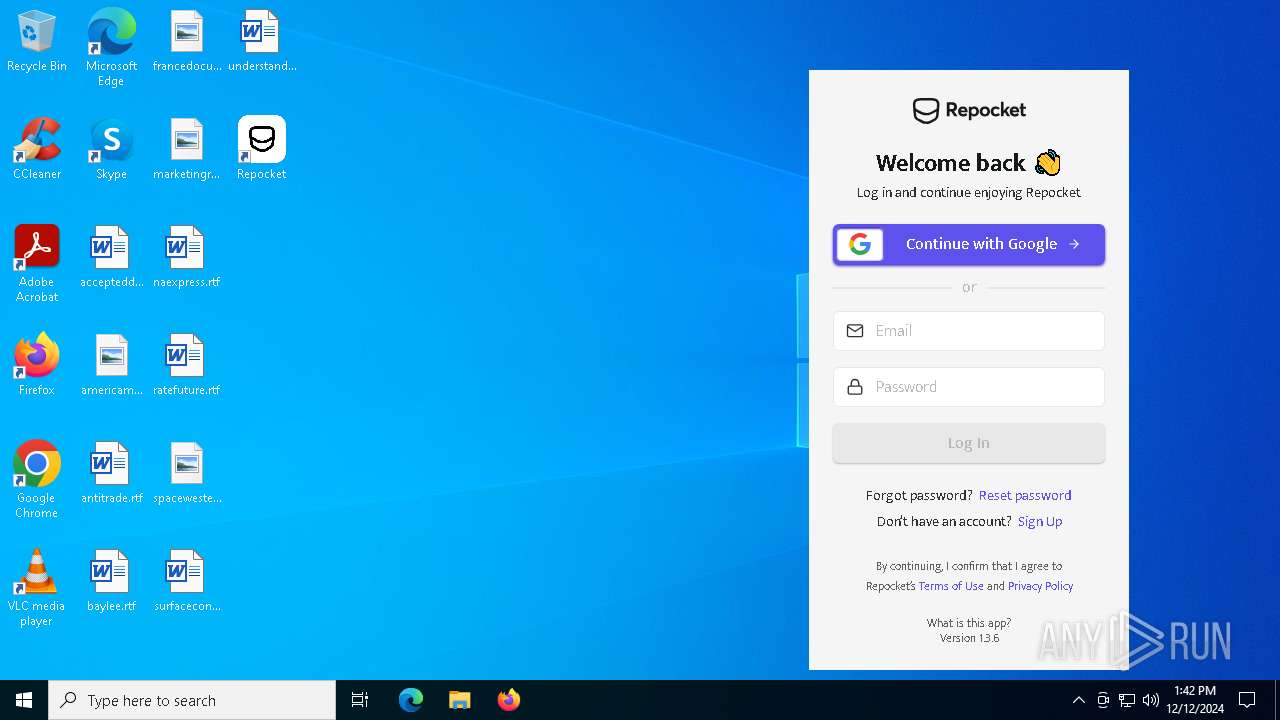
Task: Open the Repocket desktop shortcut
Action: pyautogui.click(x=262, y=149)
